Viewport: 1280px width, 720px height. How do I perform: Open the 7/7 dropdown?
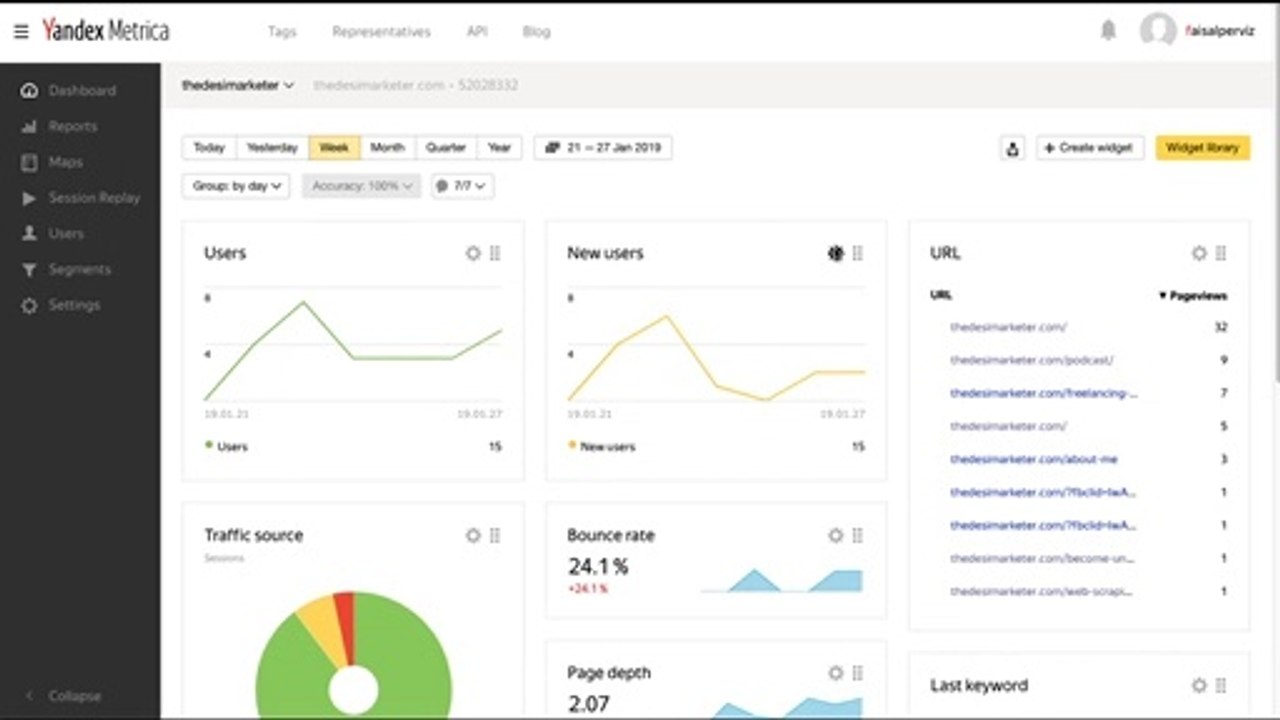tap(462, 186)
